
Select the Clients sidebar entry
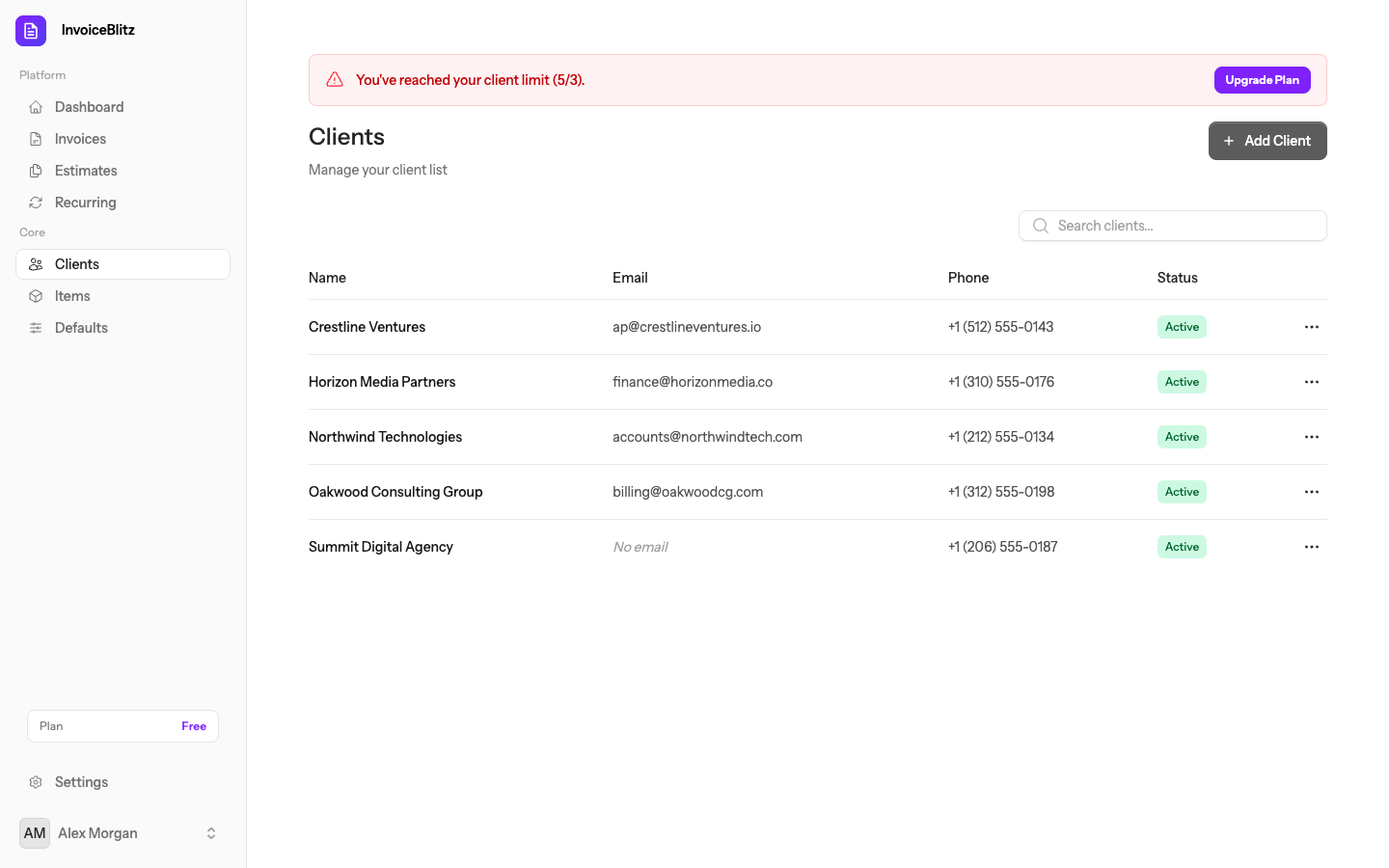point(77,263)
